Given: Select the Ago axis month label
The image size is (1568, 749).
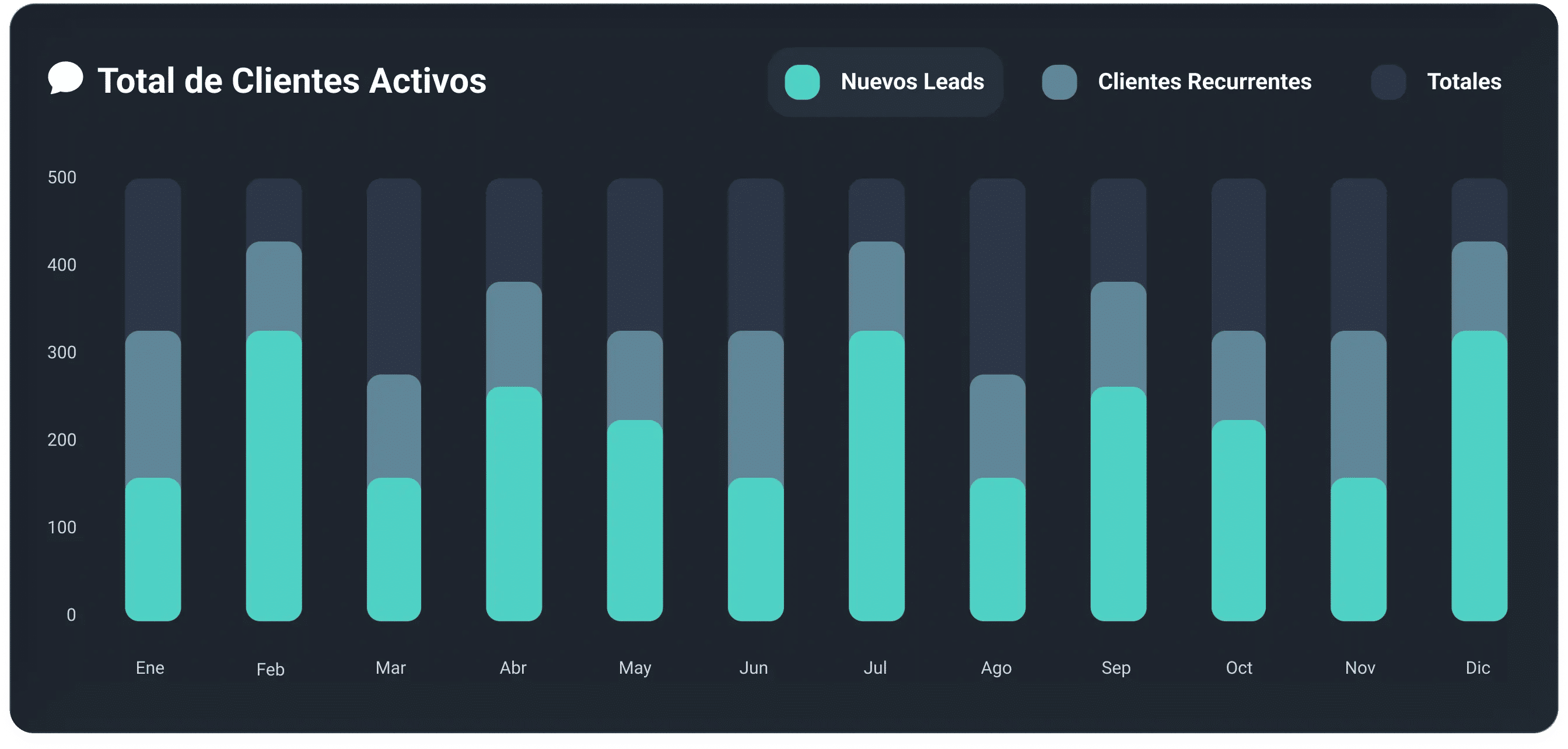Looking at the screenshot, I should 996,668.
